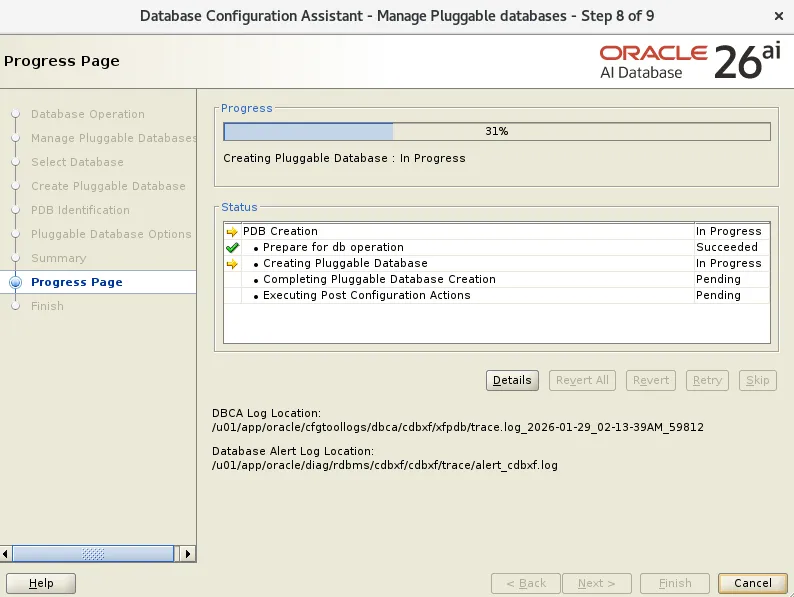The width and height of the screenshot is (794, 597).
Task: Click the Revert button
Action: 651,380
